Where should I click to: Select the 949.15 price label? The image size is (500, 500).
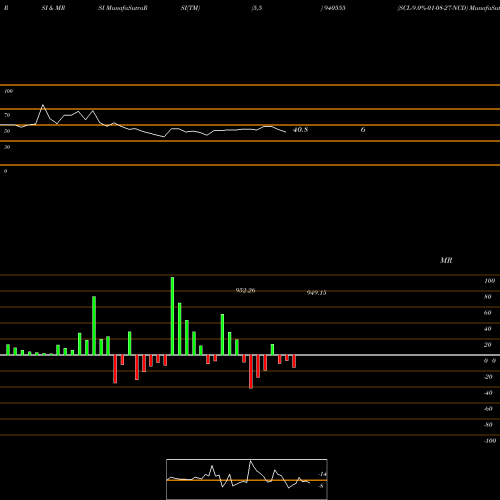[x=316, y=293]
